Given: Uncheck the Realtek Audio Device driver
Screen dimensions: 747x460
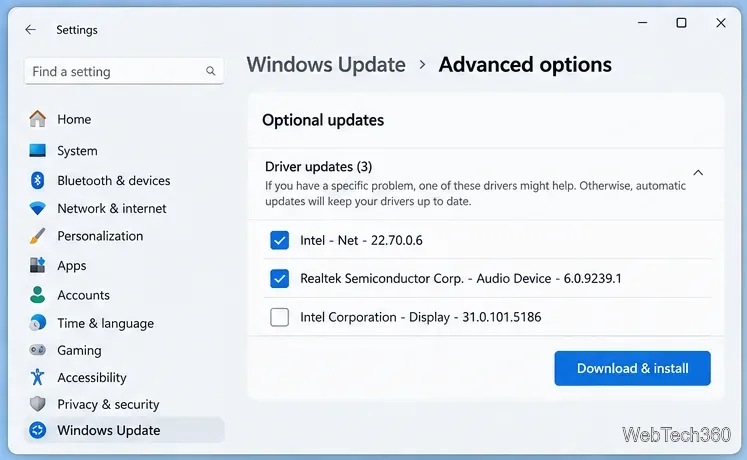Looking at the screenshot, I should point(280,279).
